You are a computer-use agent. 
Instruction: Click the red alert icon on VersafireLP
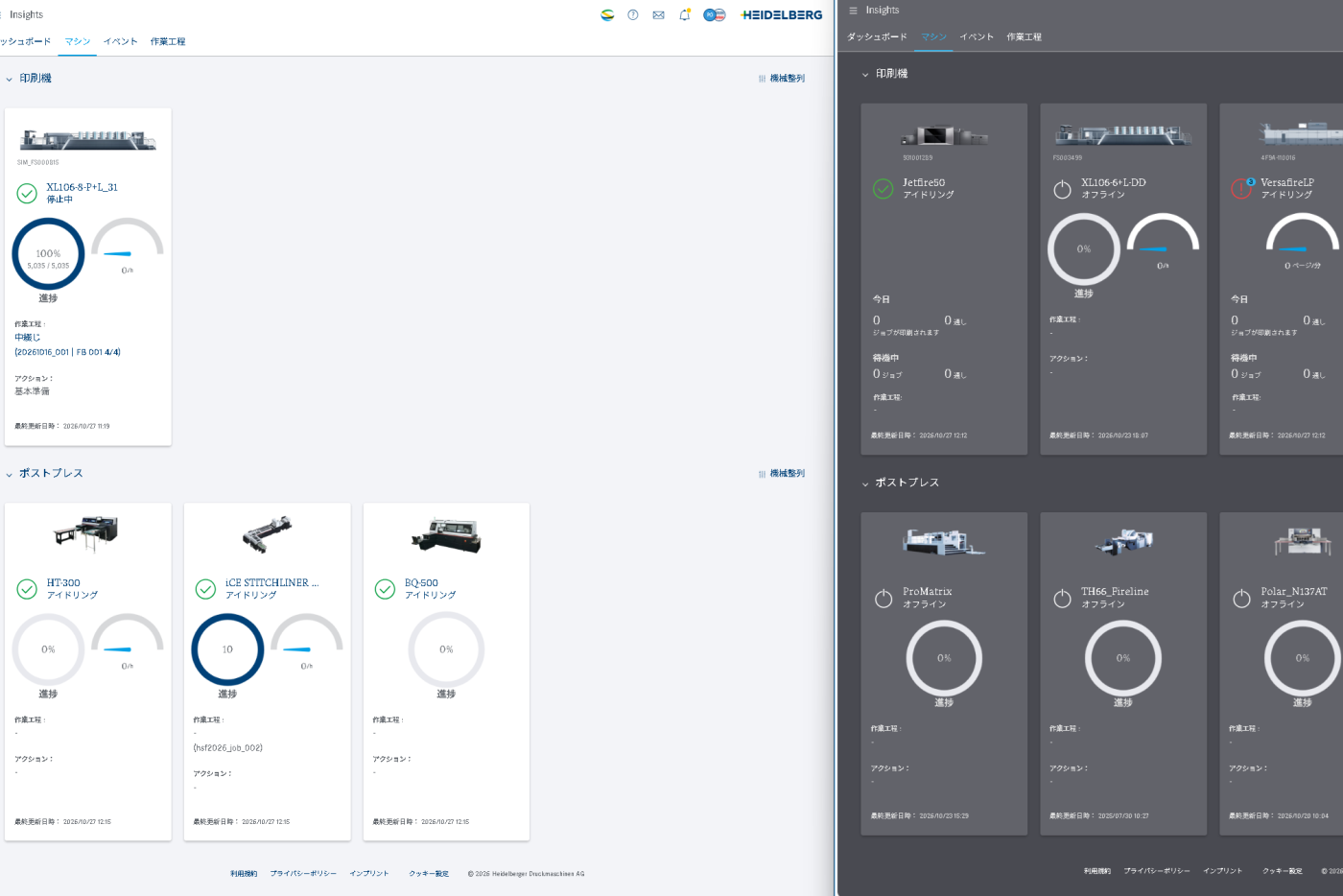(x=1241, y=189)
